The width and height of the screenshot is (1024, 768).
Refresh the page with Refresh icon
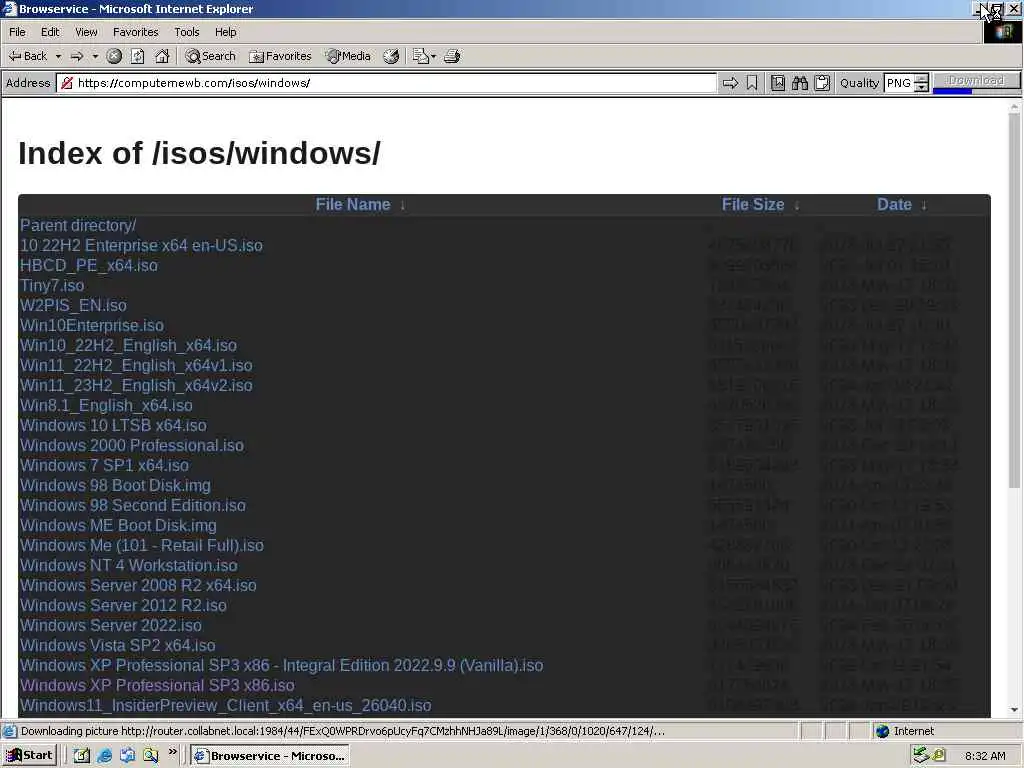(x=137, y=56)
